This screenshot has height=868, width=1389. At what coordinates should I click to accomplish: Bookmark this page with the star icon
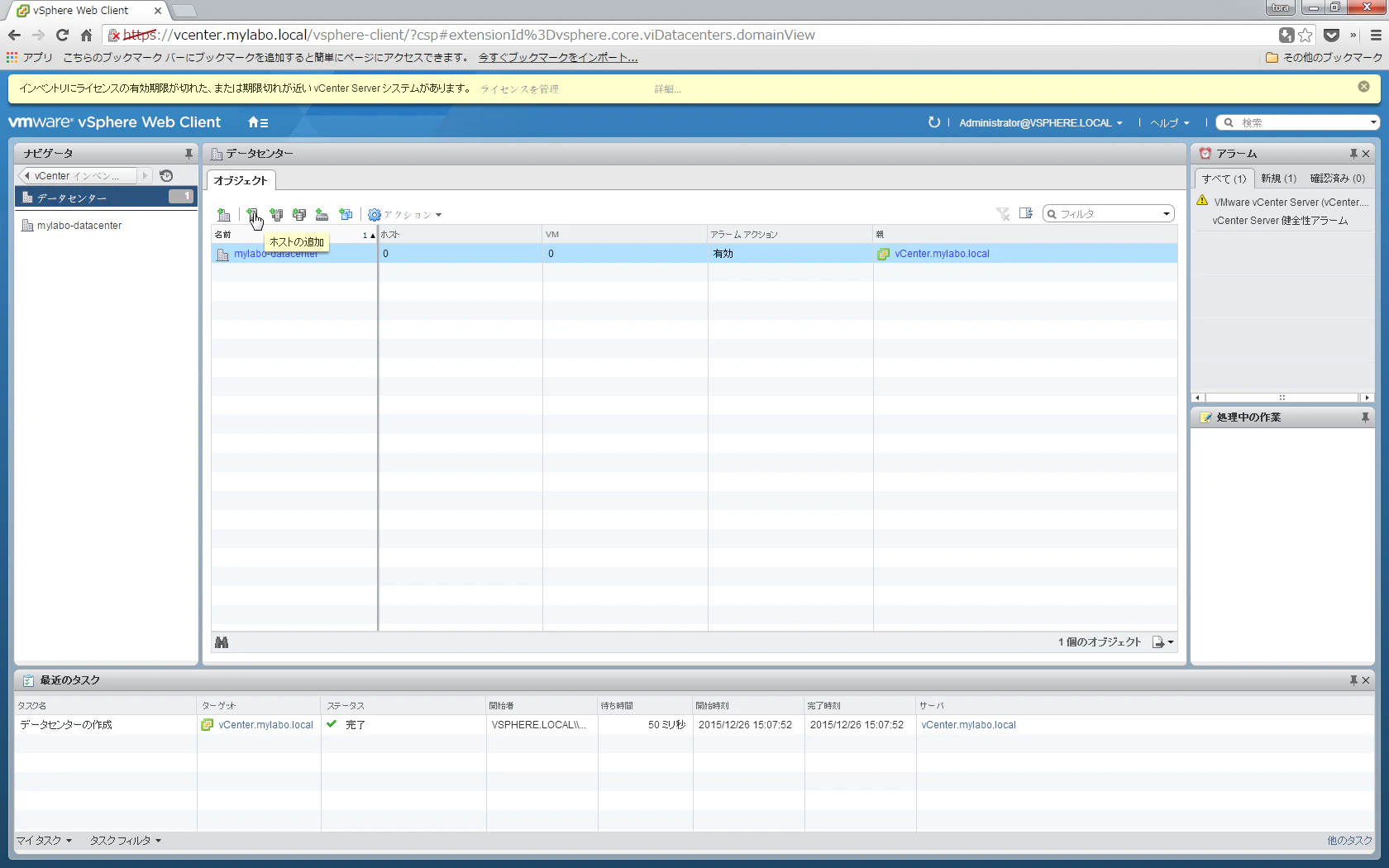[x=1305, y=35]
